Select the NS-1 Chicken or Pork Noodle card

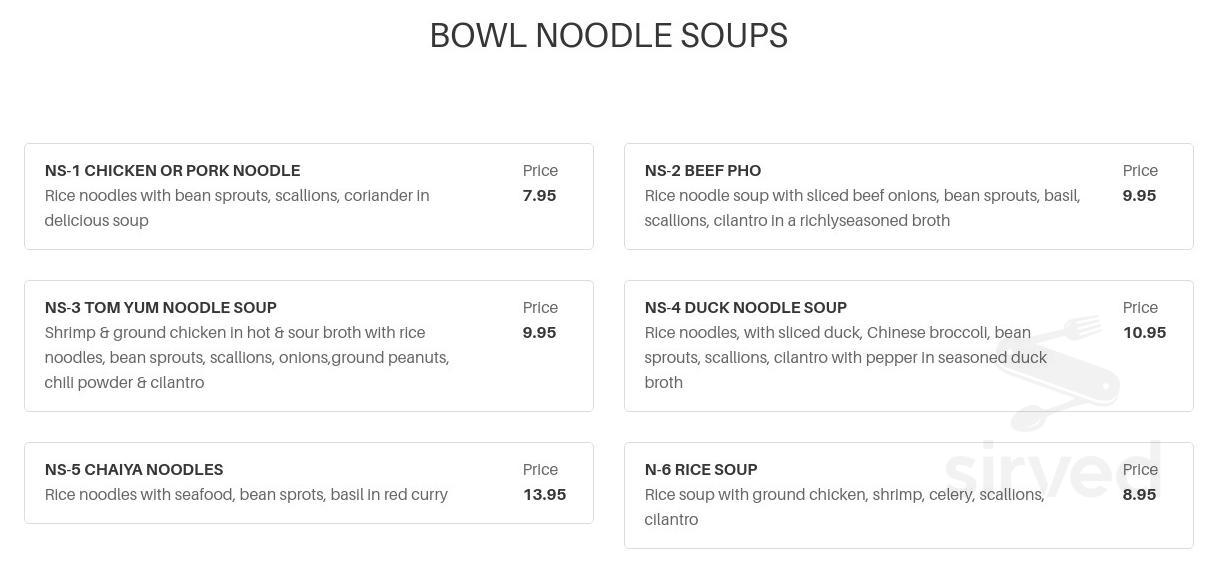click(309, 196)
